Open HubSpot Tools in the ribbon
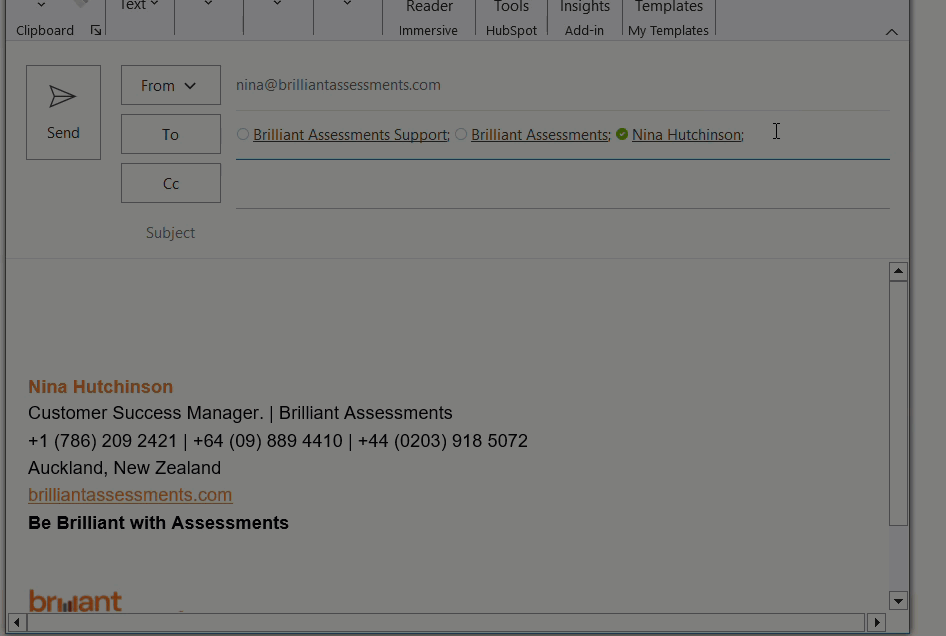Viewport: 946px width, 636px height. pos(511,17)
